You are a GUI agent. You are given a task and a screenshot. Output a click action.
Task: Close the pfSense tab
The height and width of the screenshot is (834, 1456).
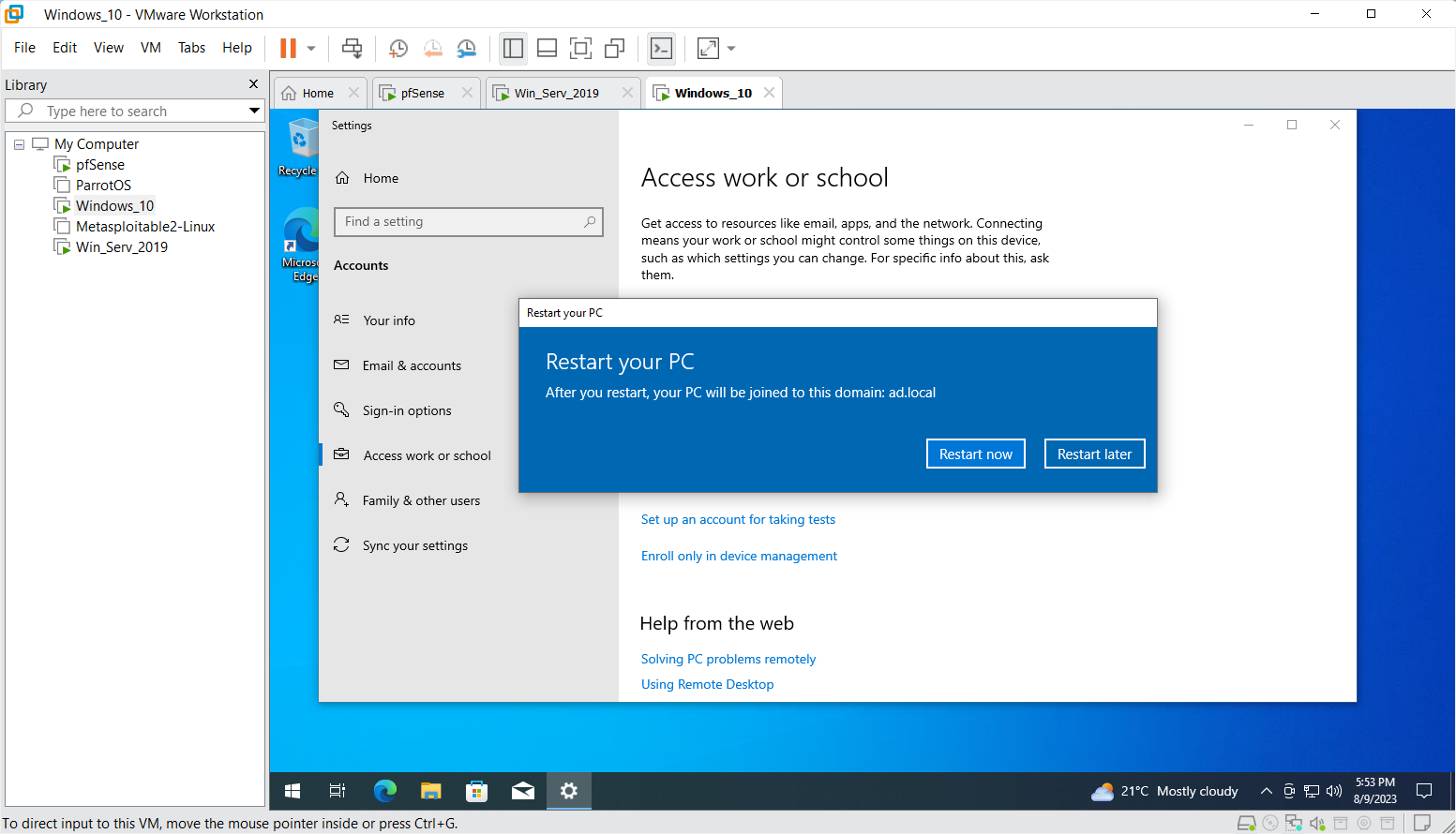tap(467, 93)
